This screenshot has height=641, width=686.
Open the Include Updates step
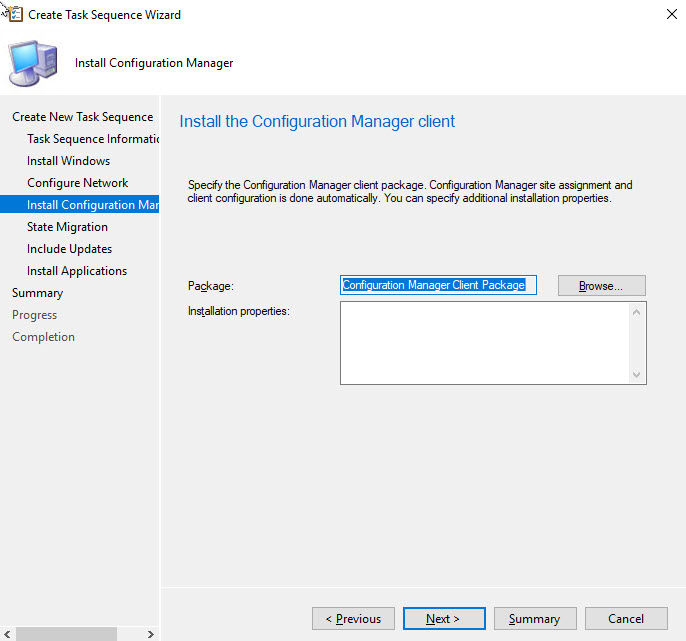(x=69, y=249)
